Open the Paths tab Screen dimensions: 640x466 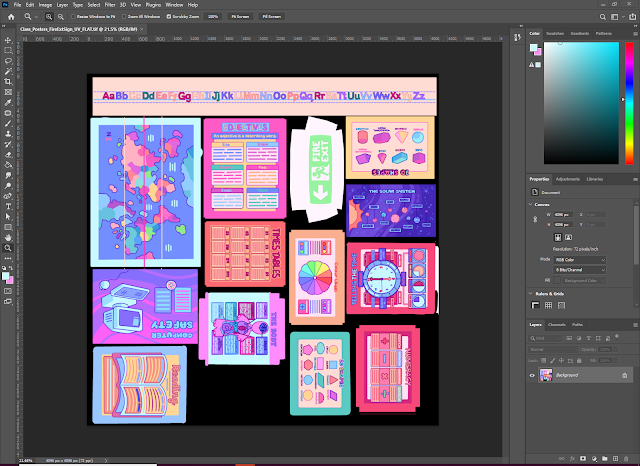pyautogui.click(x=578, y=325)
